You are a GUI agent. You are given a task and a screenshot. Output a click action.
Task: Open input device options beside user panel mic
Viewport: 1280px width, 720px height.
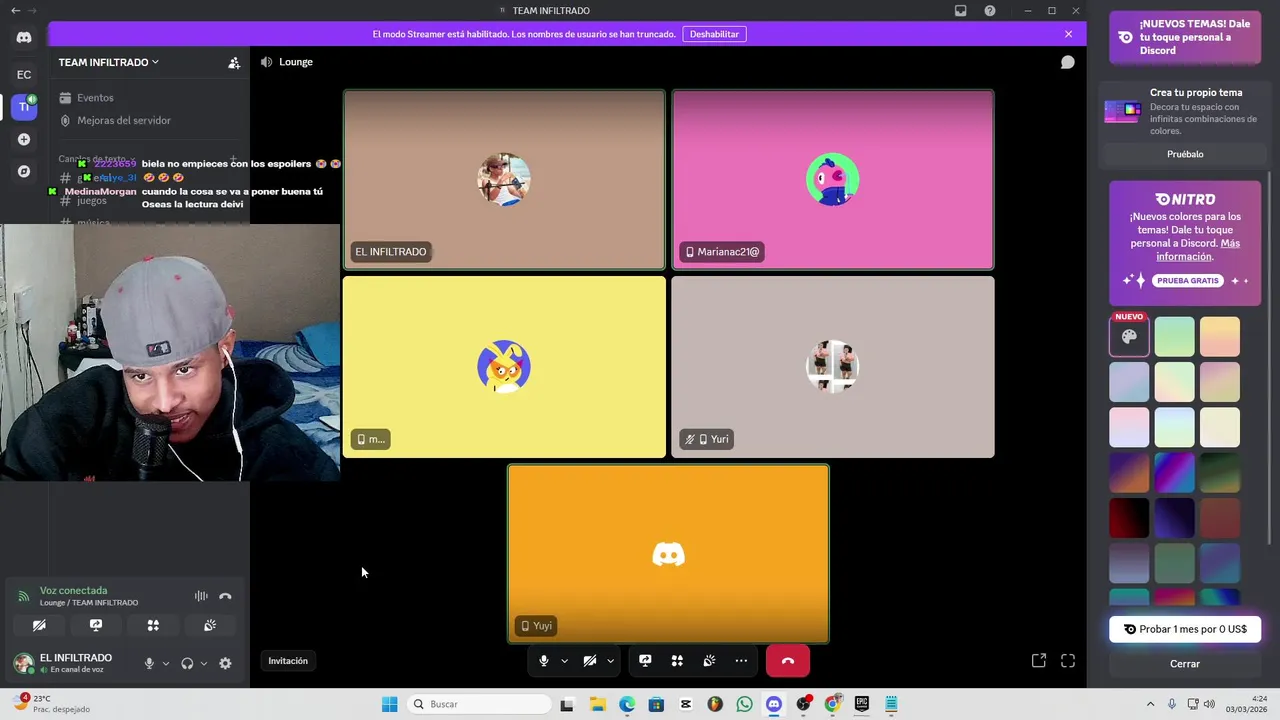pos(166,663)
